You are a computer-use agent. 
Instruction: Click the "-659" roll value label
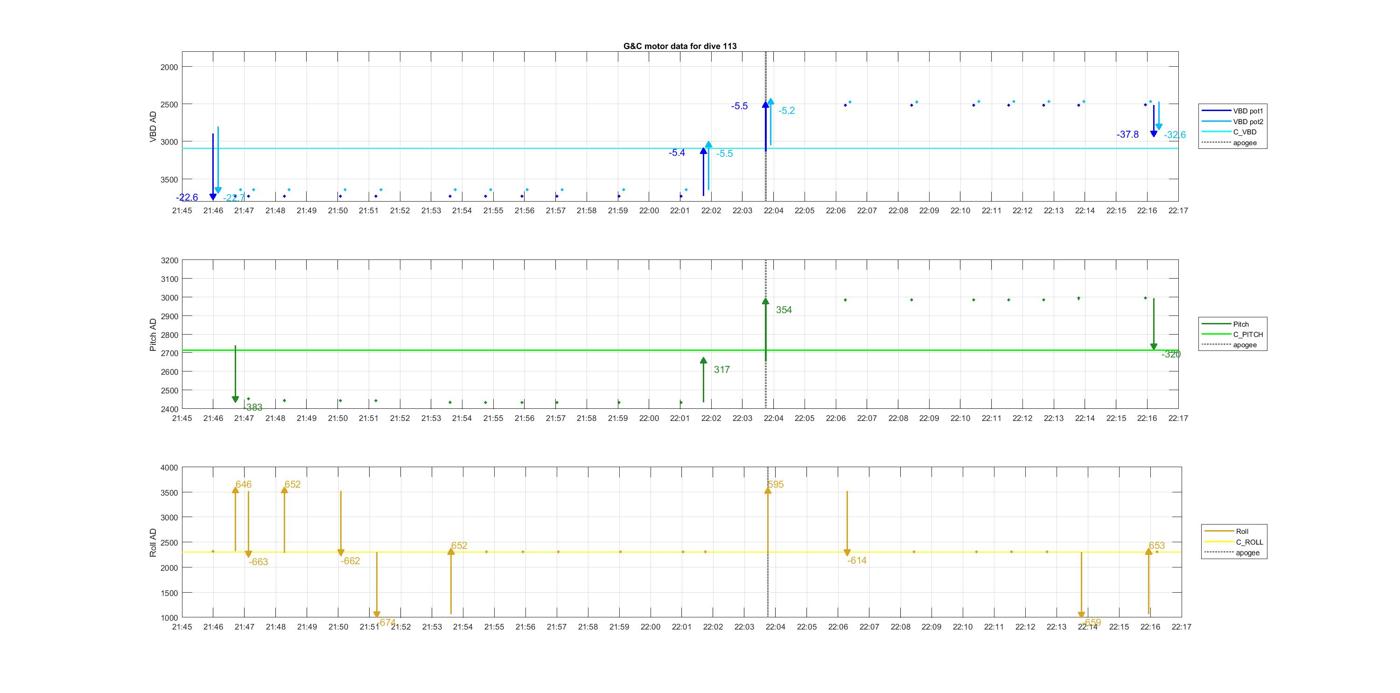pos(1091,622)
